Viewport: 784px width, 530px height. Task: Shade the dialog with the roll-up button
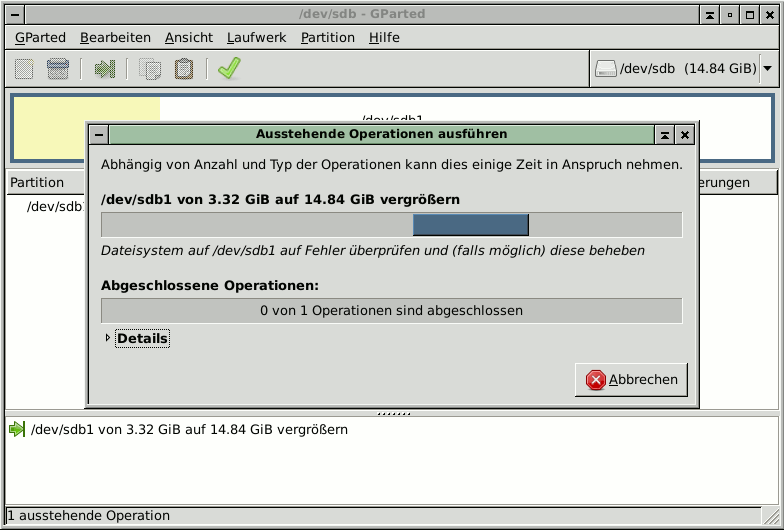[x=664, y=134]
